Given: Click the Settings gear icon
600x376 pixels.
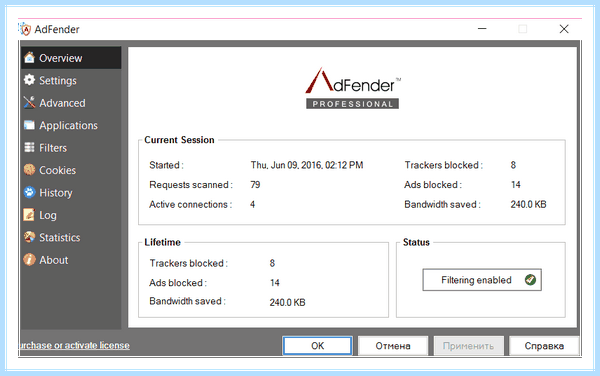Looking at the screenshot, I should point(29,80).
